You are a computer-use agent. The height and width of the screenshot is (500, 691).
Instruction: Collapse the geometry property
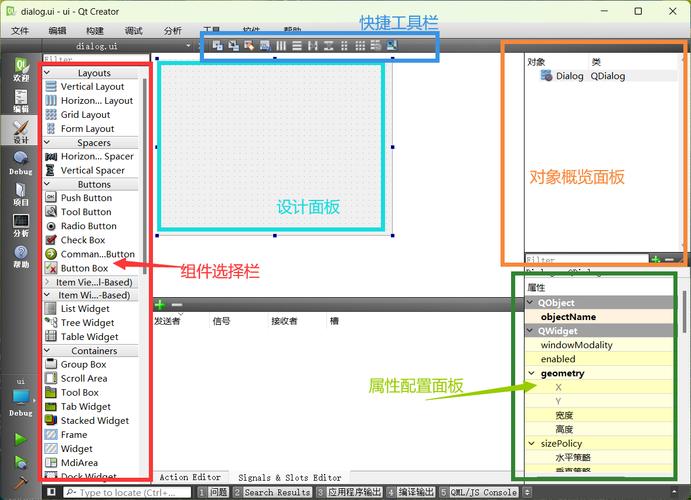pos(532,373)
